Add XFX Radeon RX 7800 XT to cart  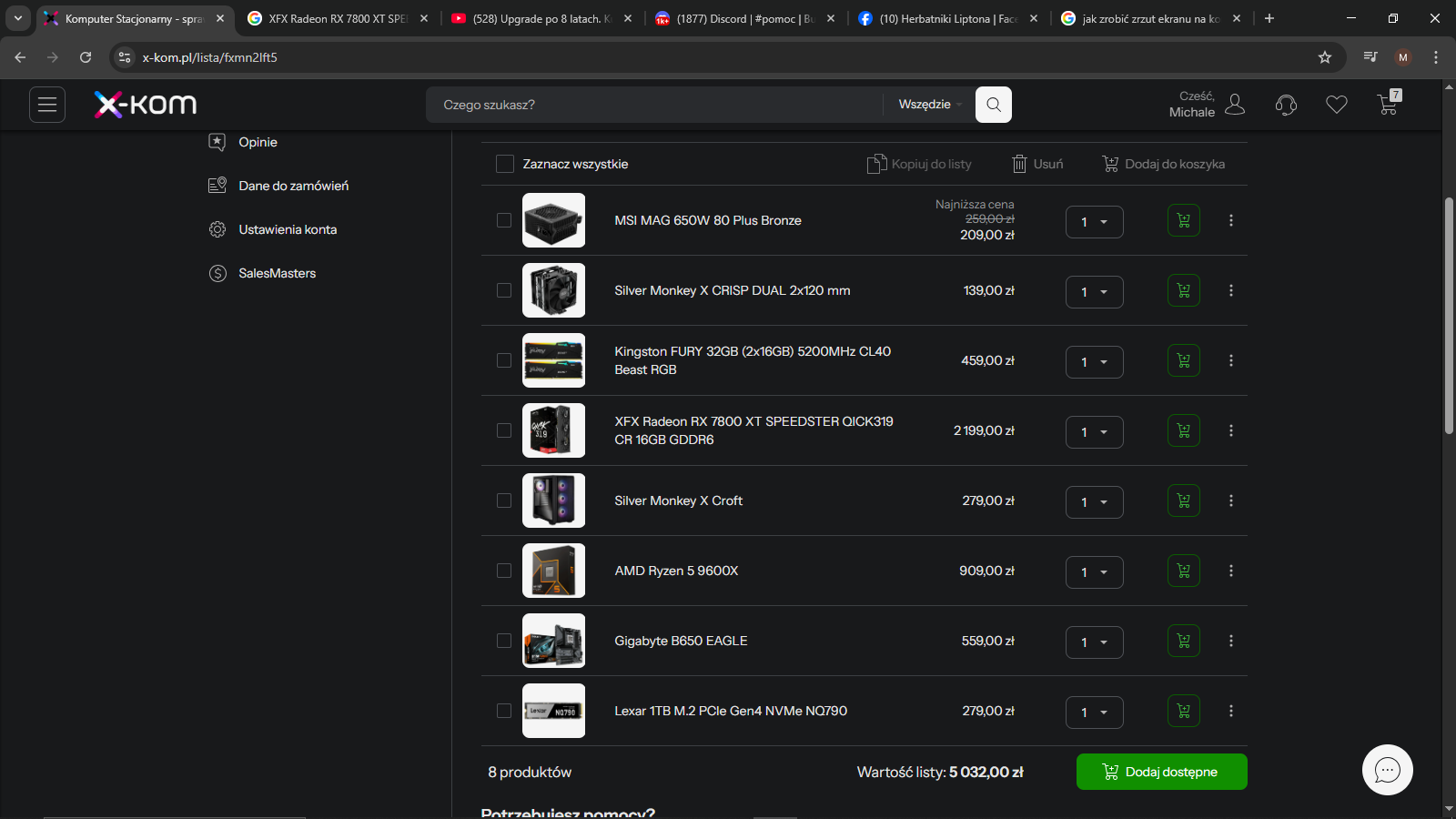tap(1184, 430)
